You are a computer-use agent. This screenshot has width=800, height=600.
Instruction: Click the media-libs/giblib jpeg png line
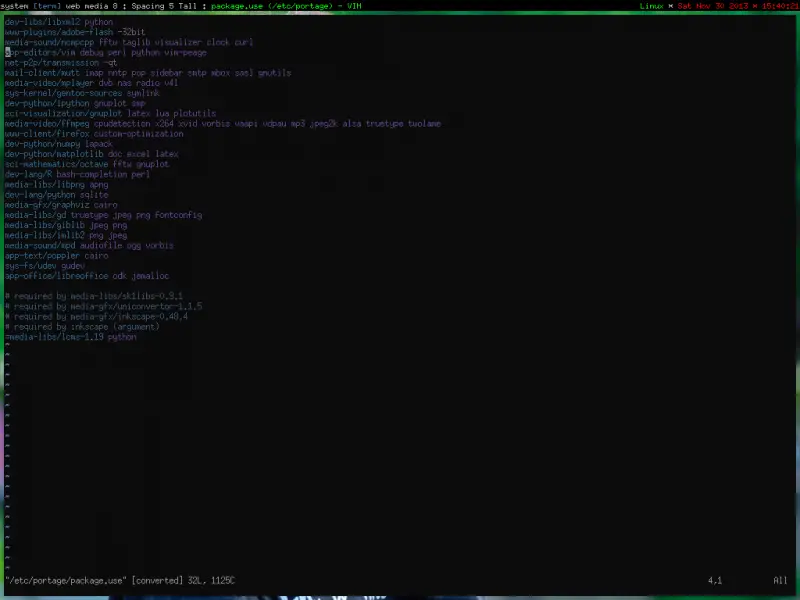click(66, 225)
